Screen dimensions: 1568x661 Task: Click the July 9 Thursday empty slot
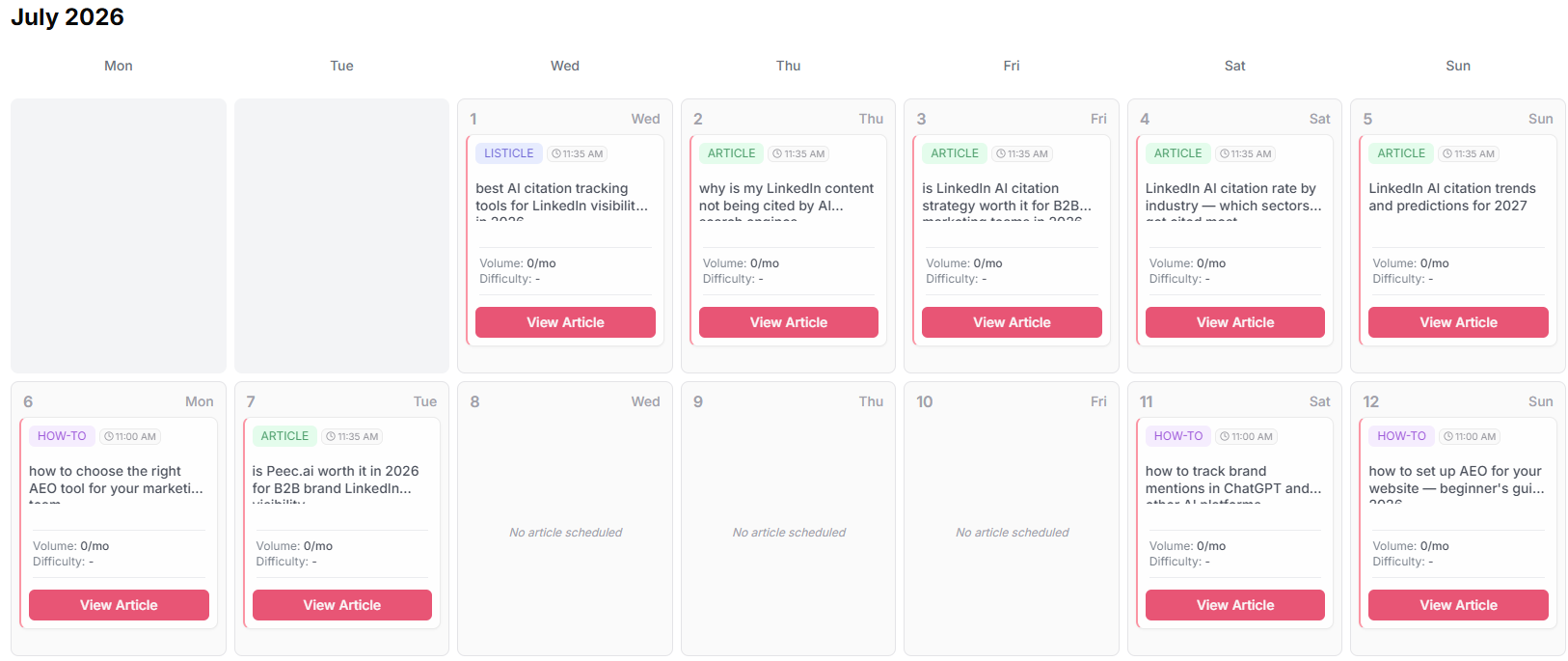pos(789,519)
